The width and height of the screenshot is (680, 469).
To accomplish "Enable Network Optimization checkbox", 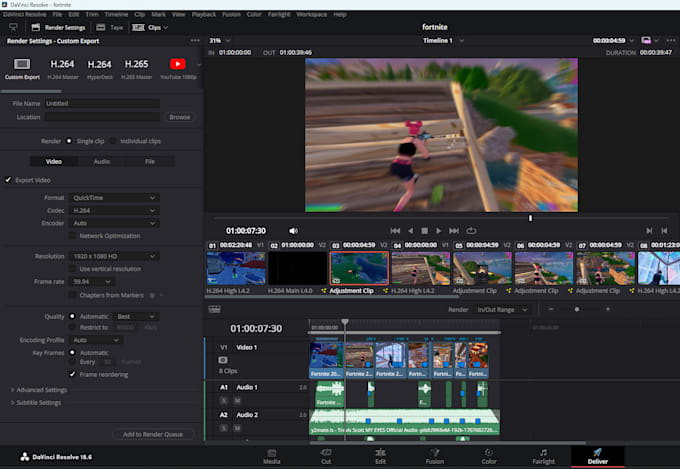I will coord(72,236).
